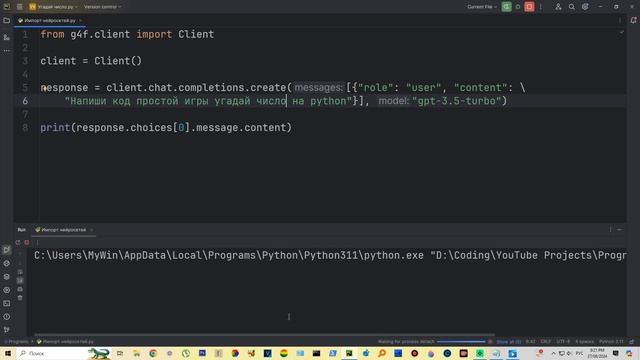Close the Импорт нейросетей run tab
Screen dimensions: 640x360
tap(91, 230)
